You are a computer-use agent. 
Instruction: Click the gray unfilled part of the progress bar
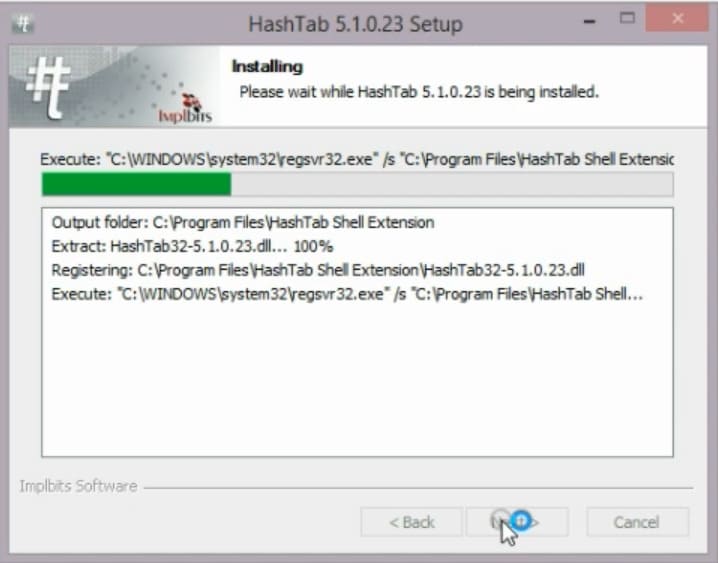pos(452,184)
